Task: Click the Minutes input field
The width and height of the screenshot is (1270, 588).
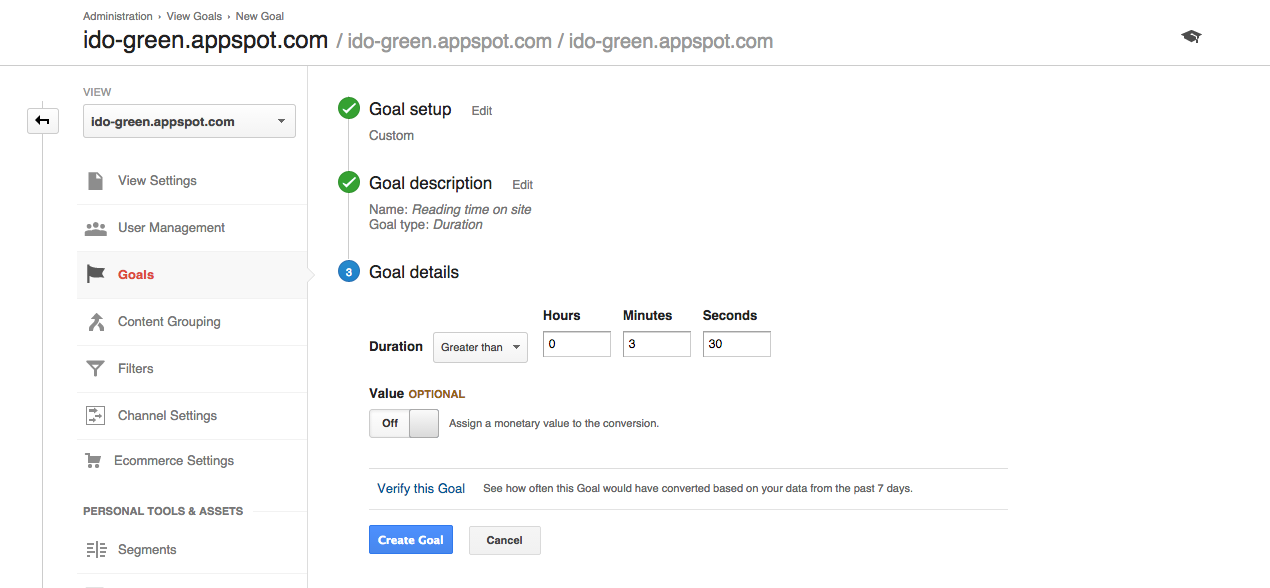Action: (656, 344)
